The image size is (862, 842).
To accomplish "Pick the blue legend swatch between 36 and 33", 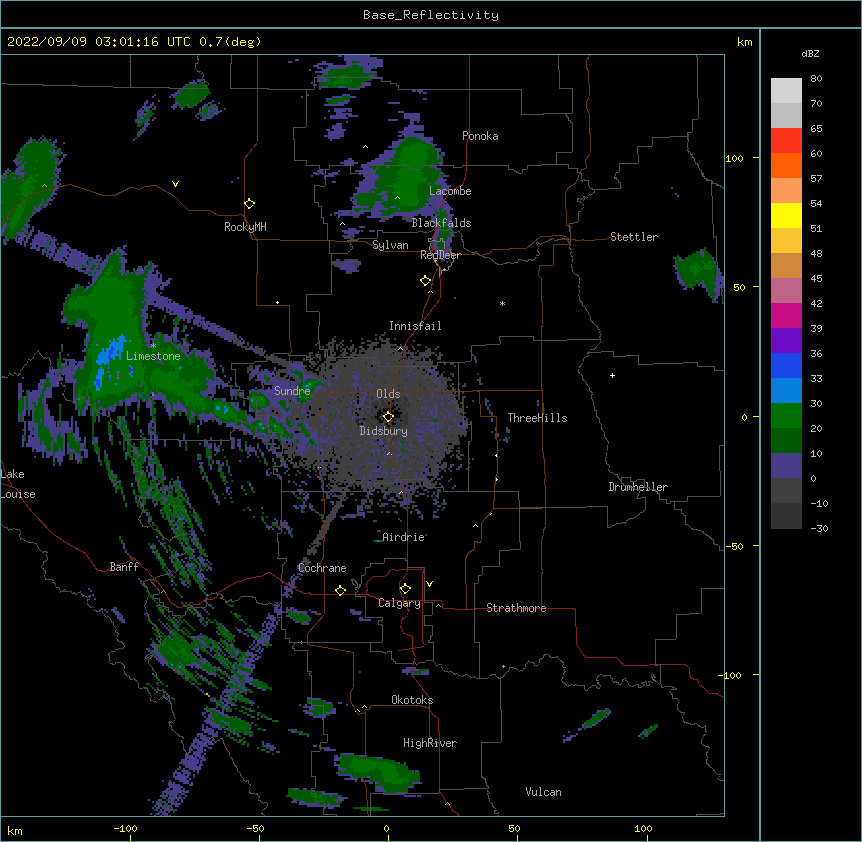I will click(786, 365).
